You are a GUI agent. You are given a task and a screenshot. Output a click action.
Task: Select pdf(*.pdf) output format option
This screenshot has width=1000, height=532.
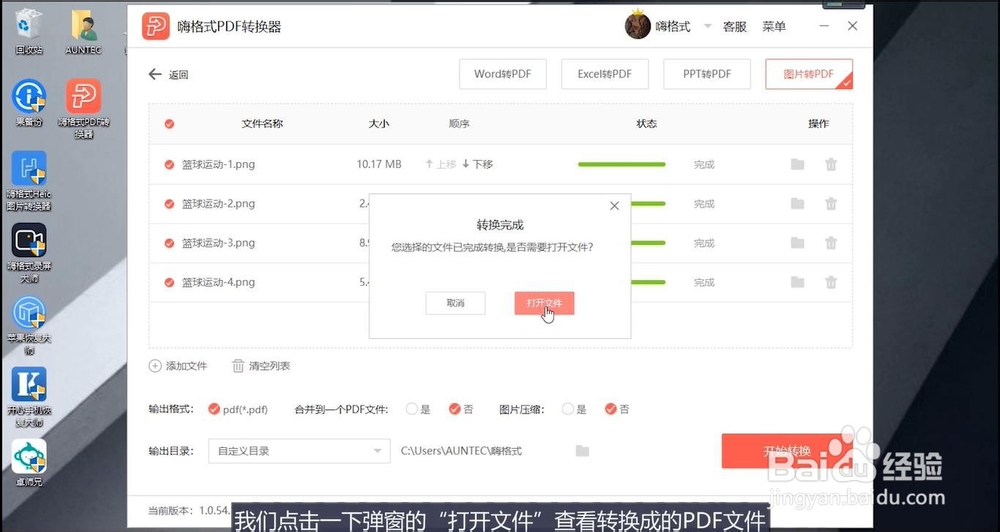238,410
